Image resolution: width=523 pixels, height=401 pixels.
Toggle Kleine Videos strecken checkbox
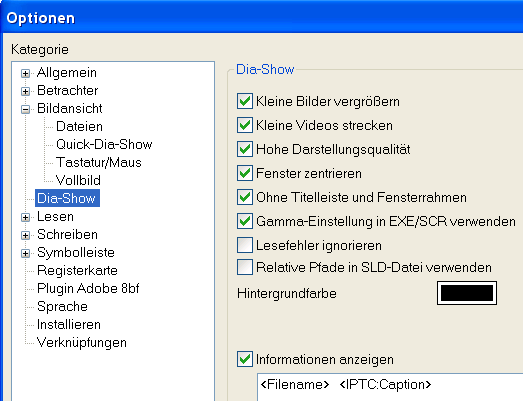tap(245, 125)
